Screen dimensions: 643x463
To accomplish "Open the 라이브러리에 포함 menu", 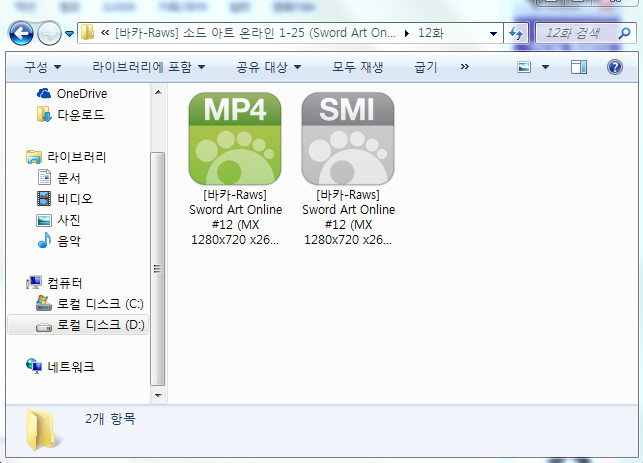I will [x=148, y=67].
